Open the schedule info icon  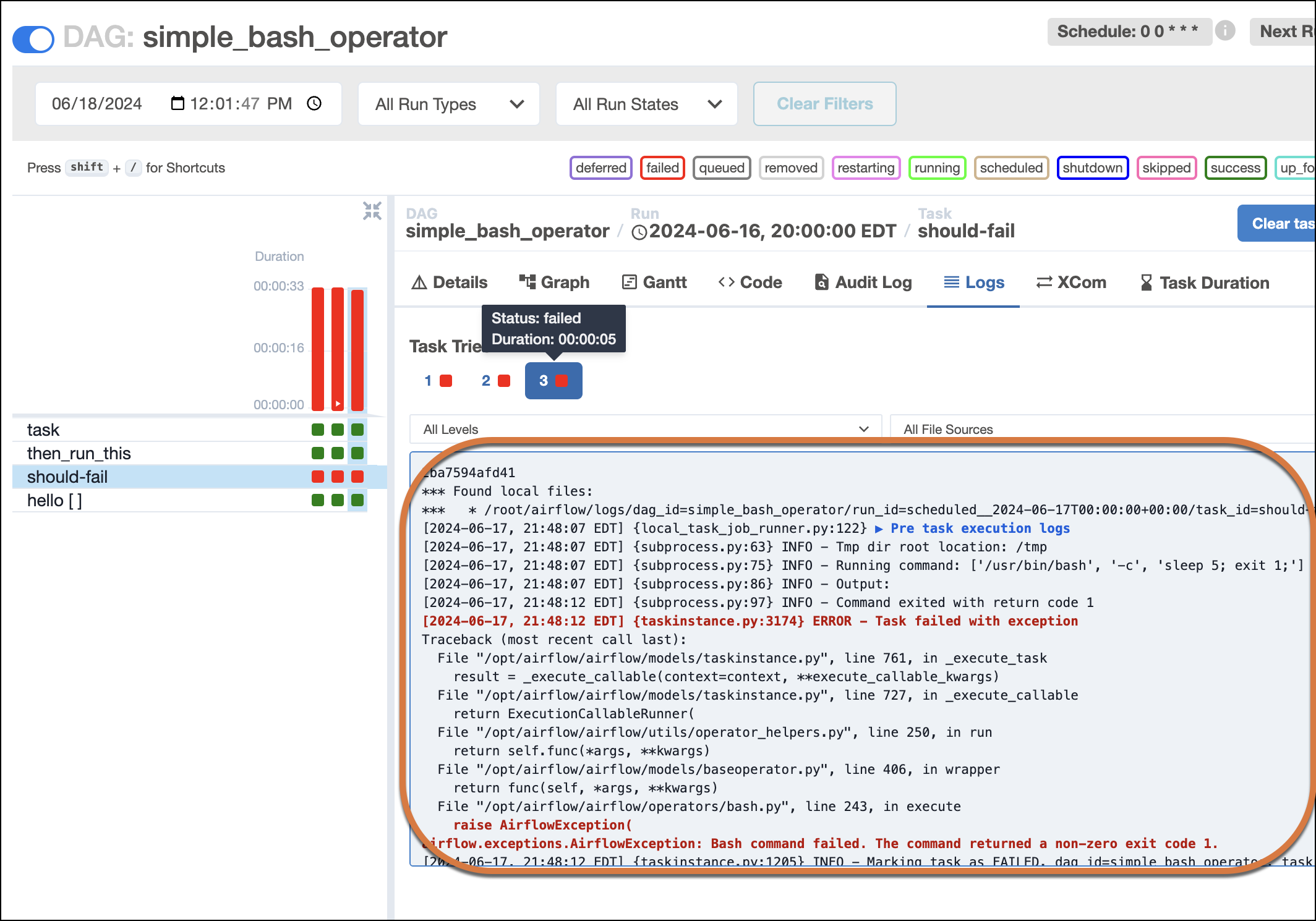1225,32
